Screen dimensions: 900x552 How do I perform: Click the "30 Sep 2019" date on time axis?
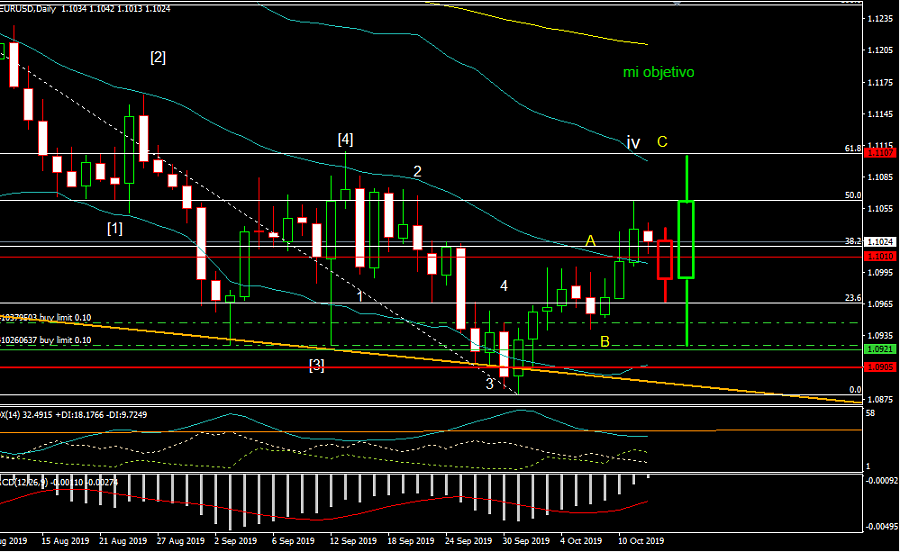click(525, 540)
